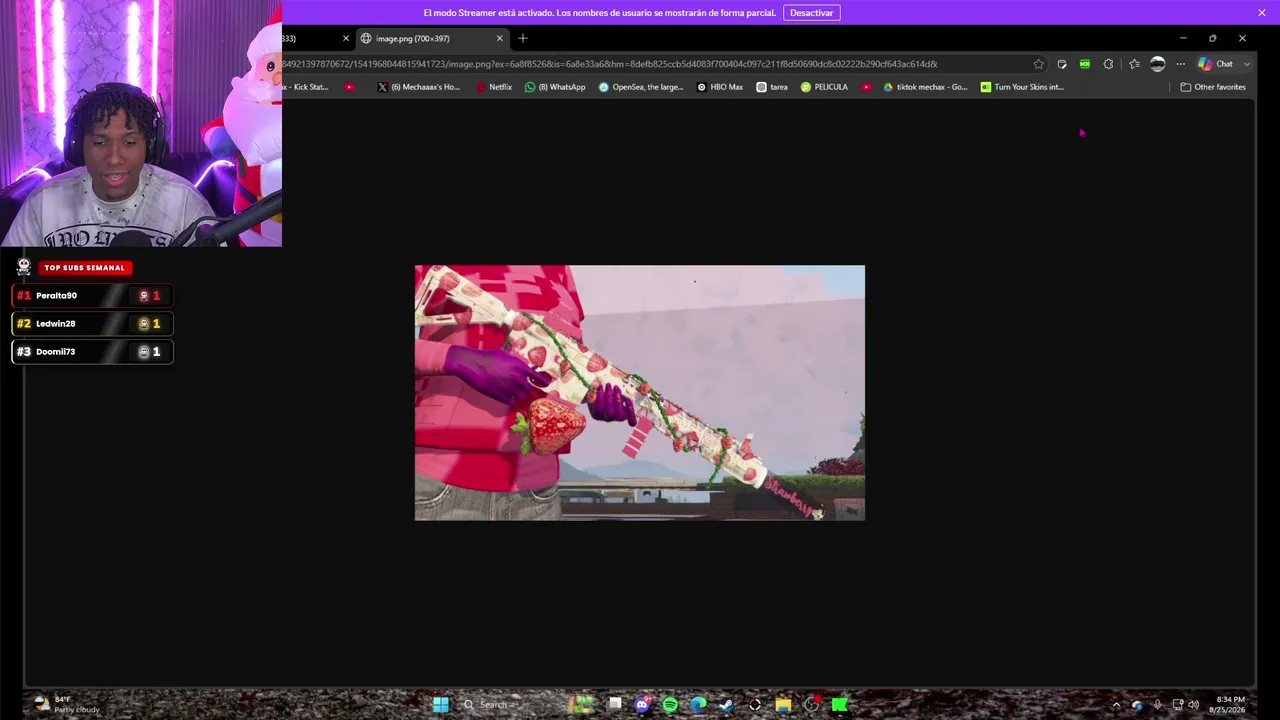Open the tarea bookmark
Screen dimensions: 1280x720
(x=772, y=87)
